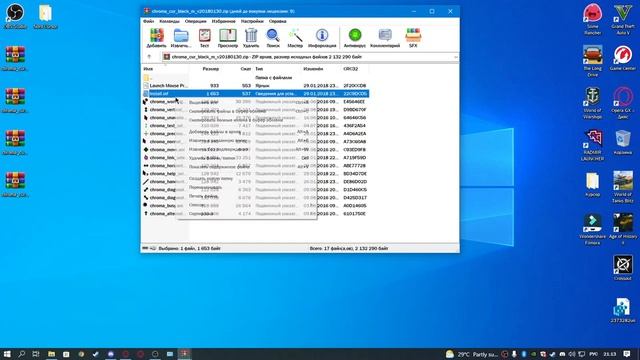Open Windows Start menu button
Image resolution: width=640 pixels, height=360 pixels.
7,354
